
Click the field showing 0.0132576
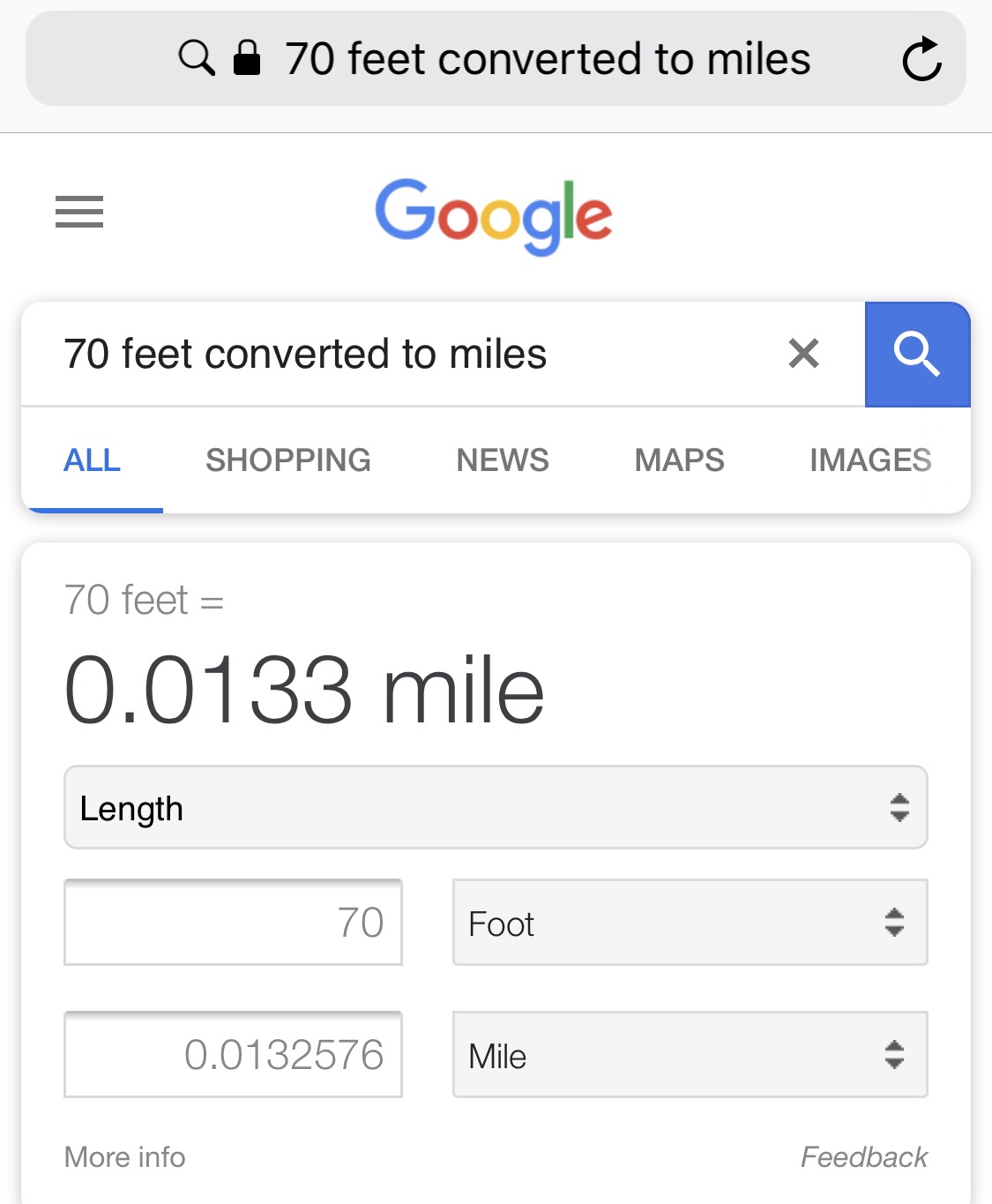pos(232,1055)
